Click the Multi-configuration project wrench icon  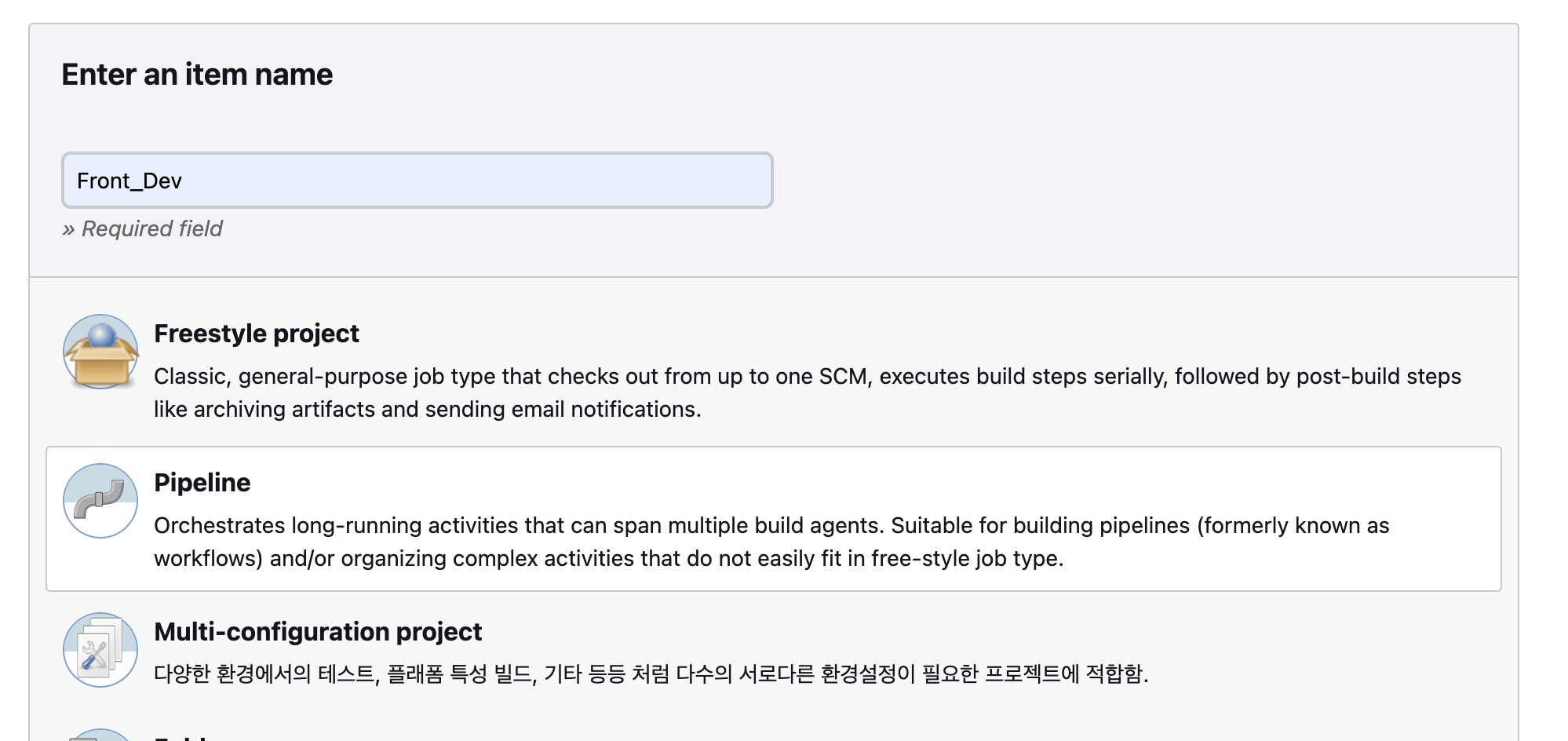(100, 650)
